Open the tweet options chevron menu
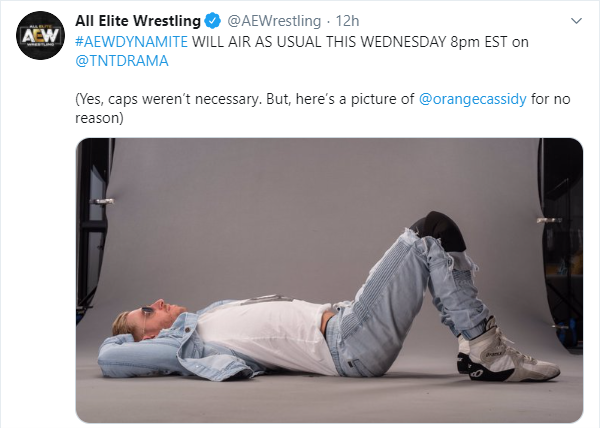Viewport: 600px width, 428px height. (577, 20)
